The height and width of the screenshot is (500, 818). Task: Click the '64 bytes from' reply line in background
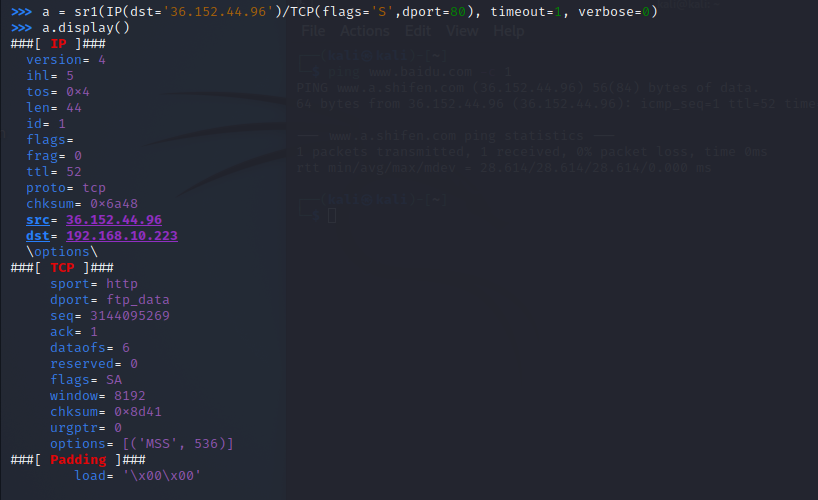[556, 104]
